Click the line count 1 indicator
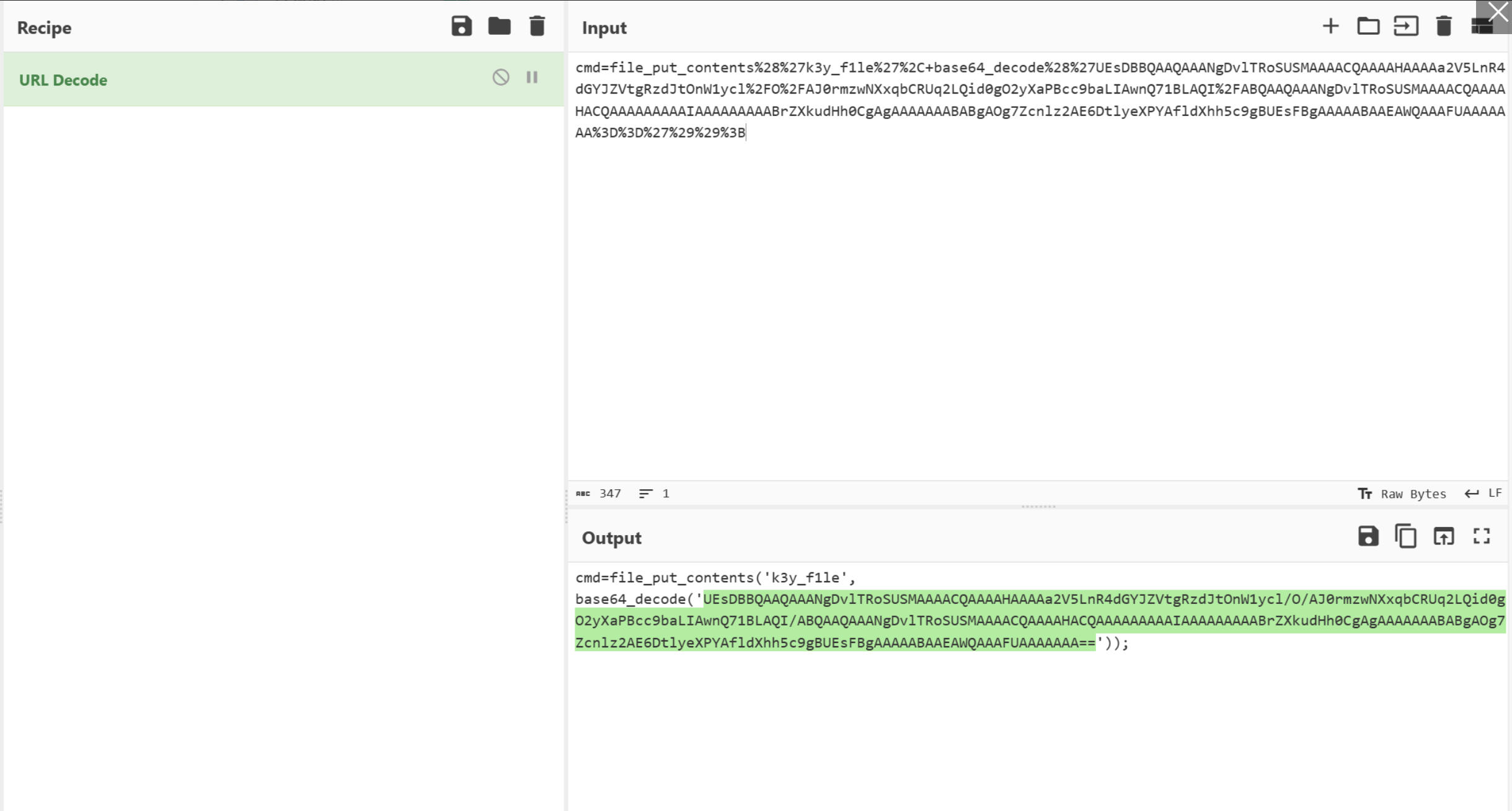Viewport: 1512px width, 811px height. [x=654, y=494]
